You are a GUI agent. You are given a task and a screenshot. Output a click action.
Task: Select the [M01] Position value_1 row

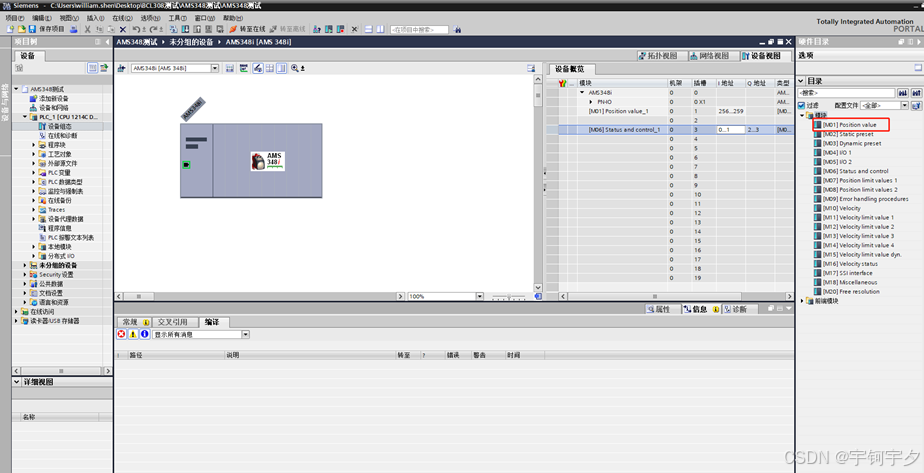671,111
